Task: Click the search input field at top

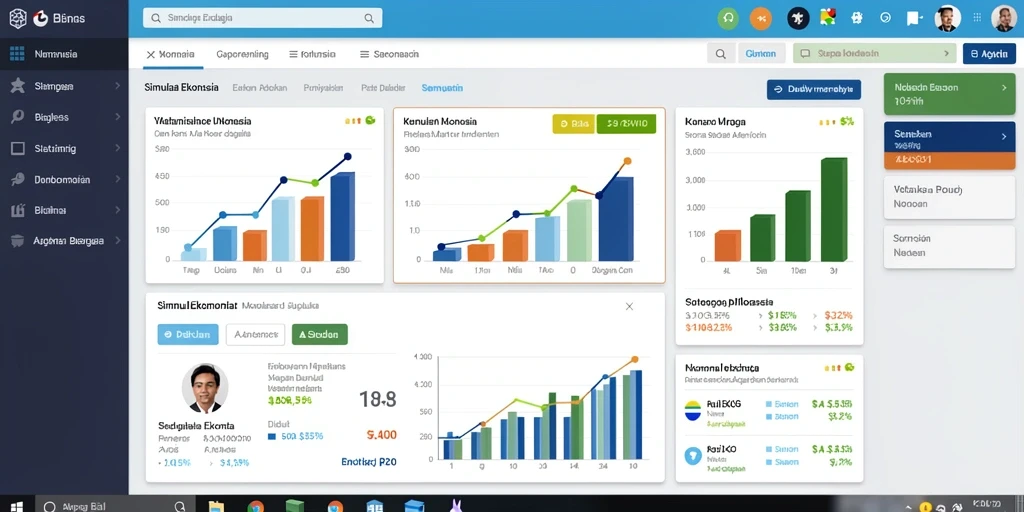Action: (263, 18)
